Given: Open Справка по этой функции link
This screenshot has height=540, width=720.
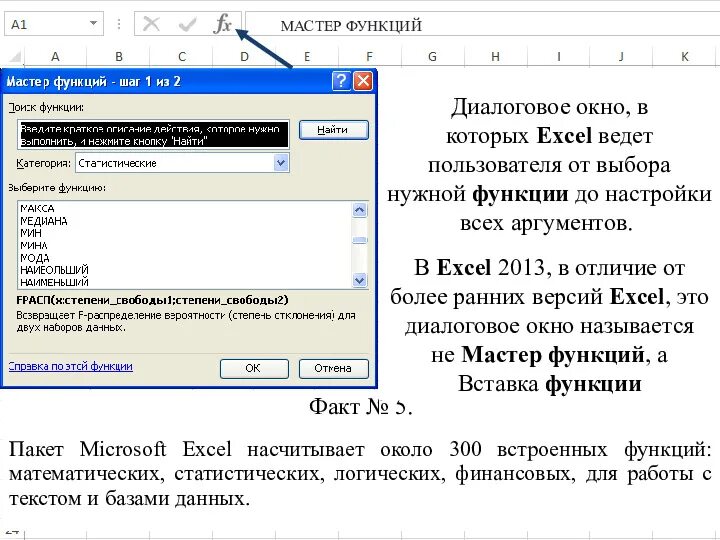Looking at the screenshot, I should pyautogui.click(x=71, y=366).
